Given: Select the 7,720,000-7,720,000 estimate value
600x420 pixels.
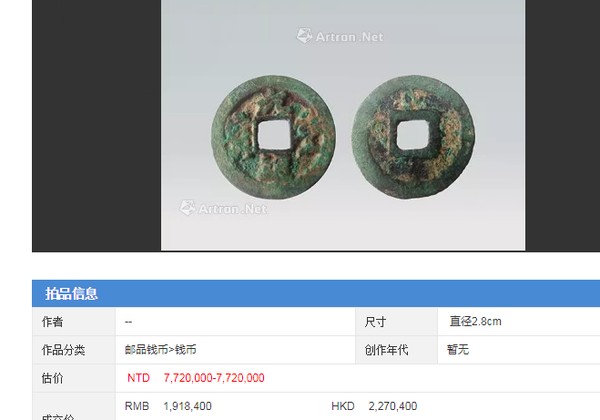Looking at the screenshot, I should point(214,378).
